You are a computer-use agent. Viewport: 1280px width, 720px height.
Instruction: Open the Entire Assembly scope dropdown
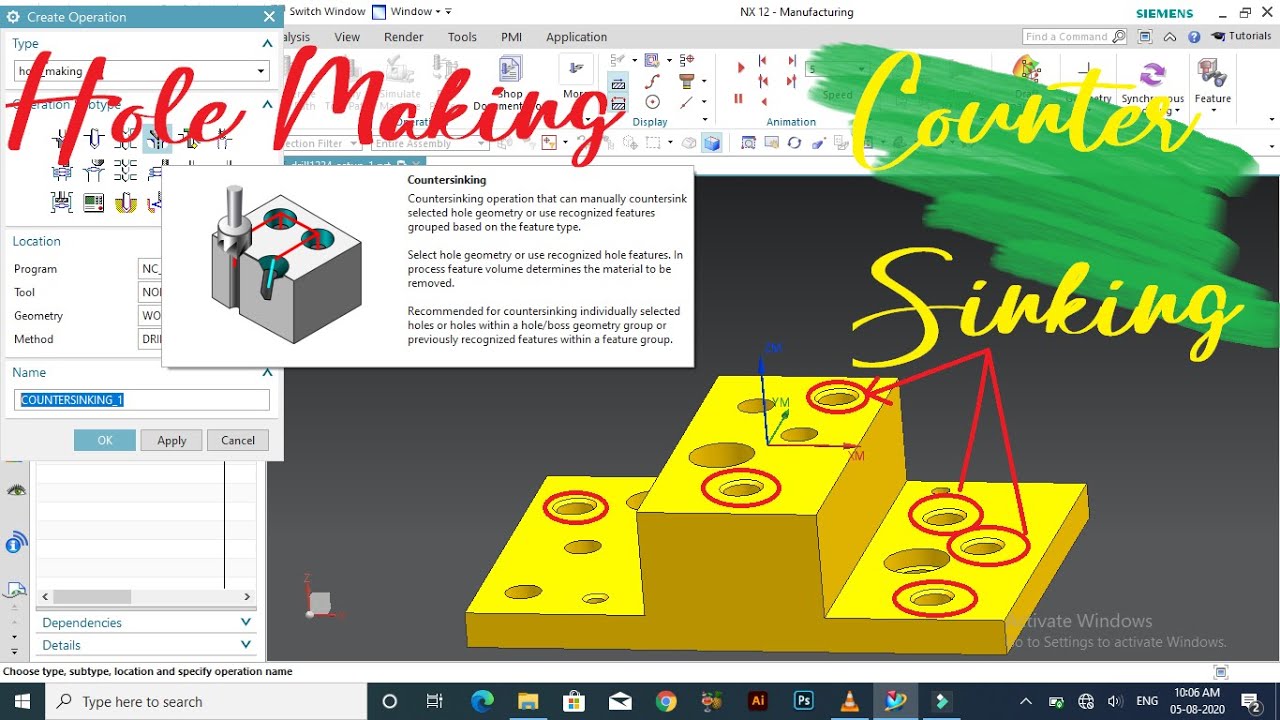click(431, 143)
